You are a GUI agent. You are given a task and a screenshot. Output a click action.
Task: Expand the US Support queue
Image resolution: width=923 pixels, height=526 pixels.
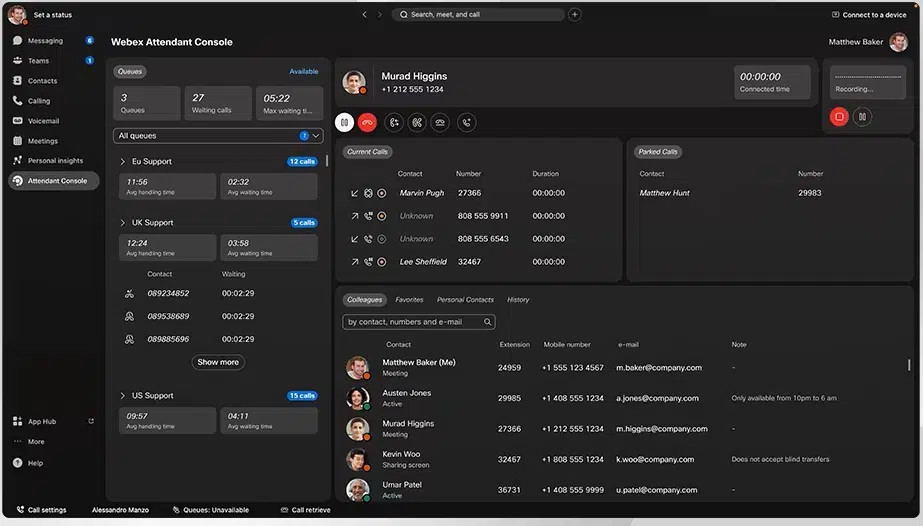click(123, 396)
